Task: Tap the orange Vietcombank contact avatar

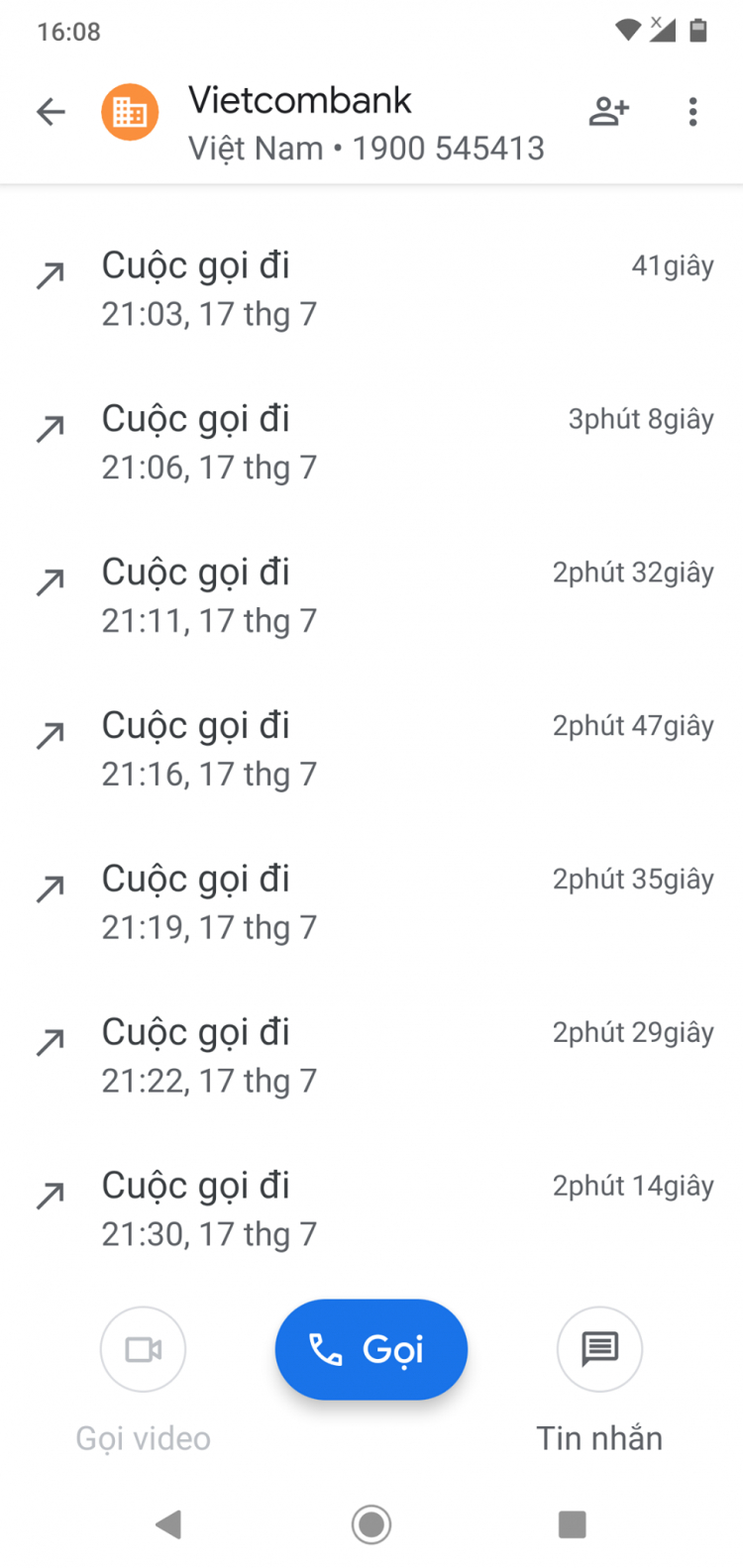Action: pos(130,112)
